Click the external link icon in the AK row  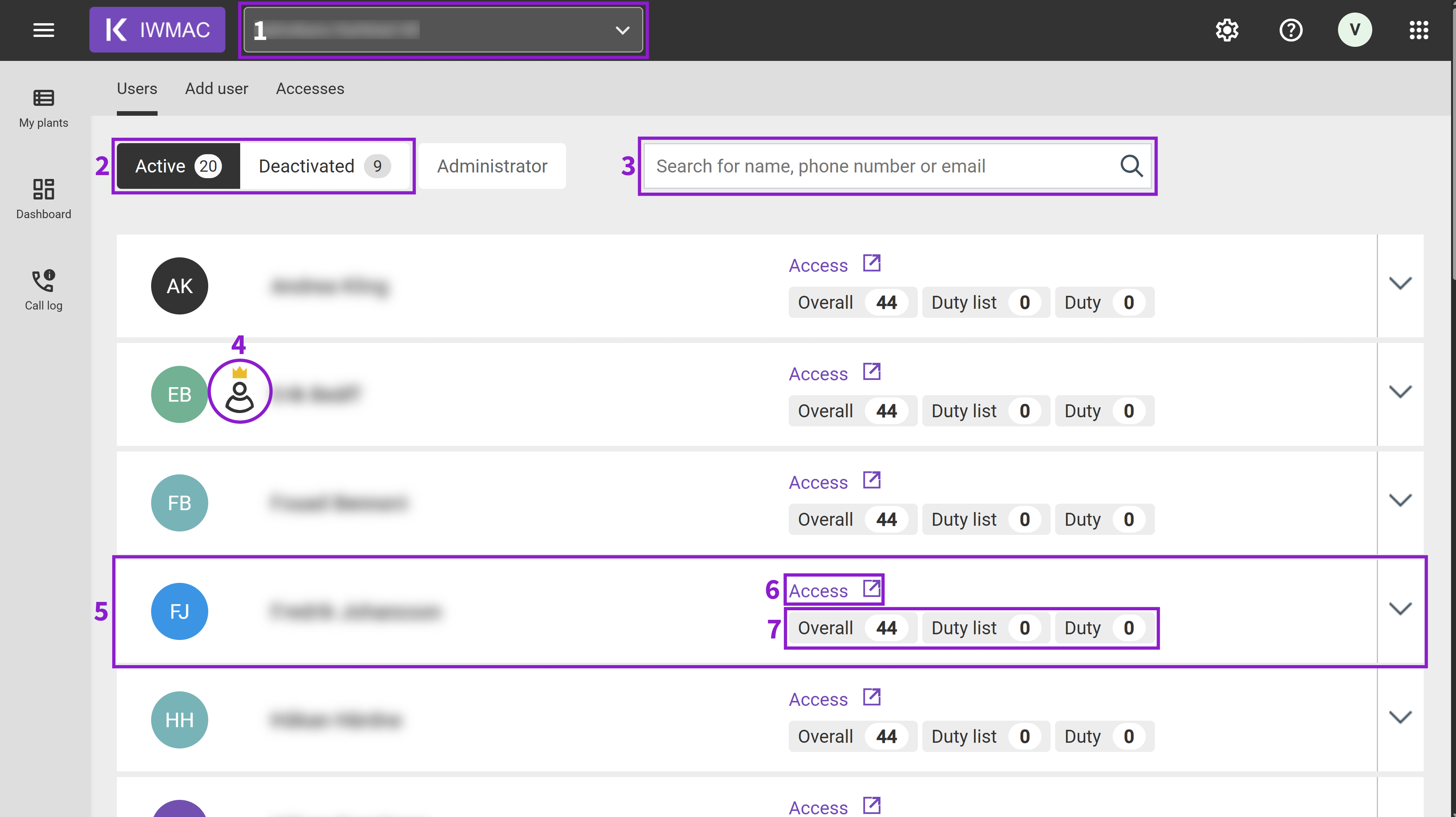tap(872, 263)
